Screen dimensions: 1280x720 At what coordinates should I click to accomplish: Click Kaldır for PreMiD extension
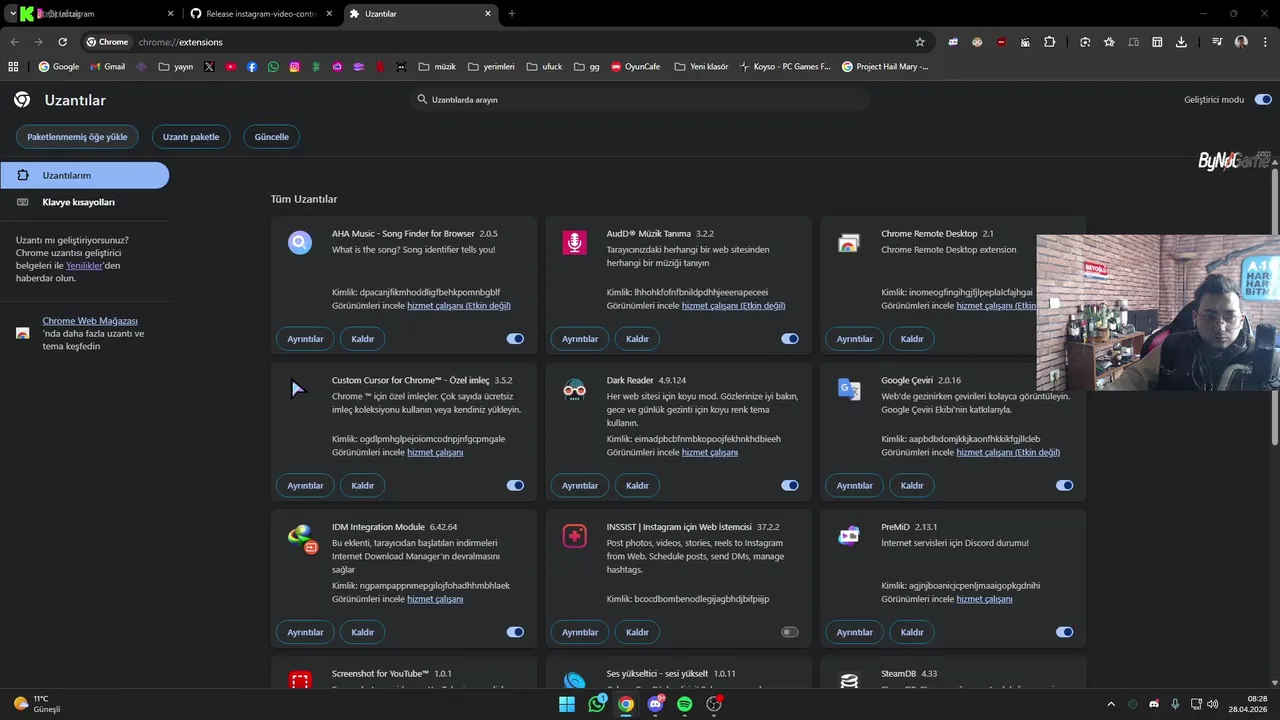click(912, 632)
